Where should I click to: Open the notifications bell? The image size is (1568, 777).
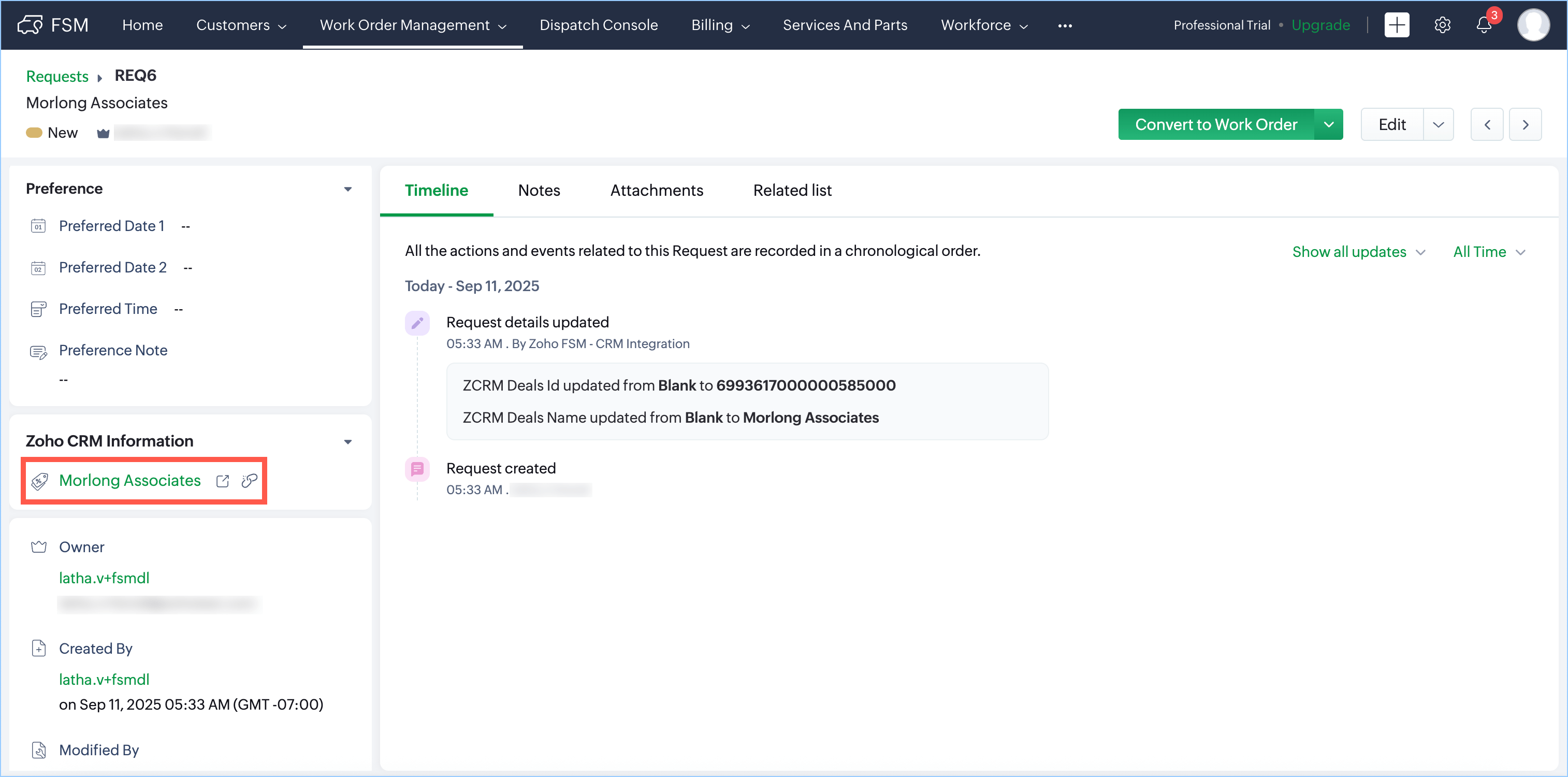(1484, 25)
